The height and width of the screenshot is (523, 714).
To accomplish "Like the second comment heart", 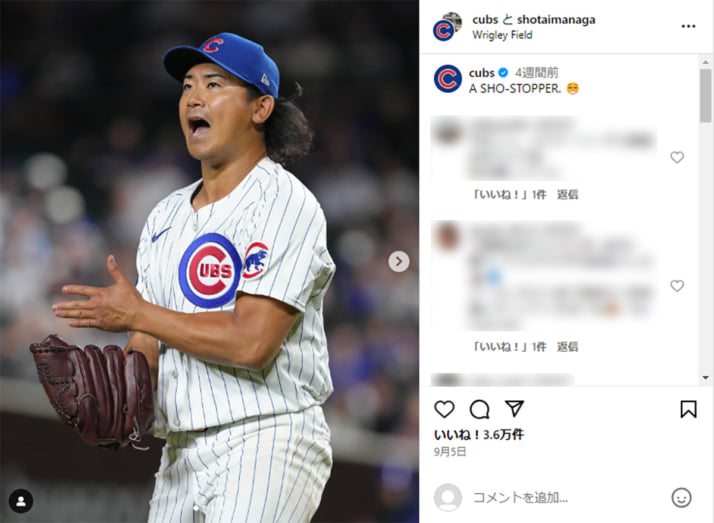I will [x=677, y=285].
